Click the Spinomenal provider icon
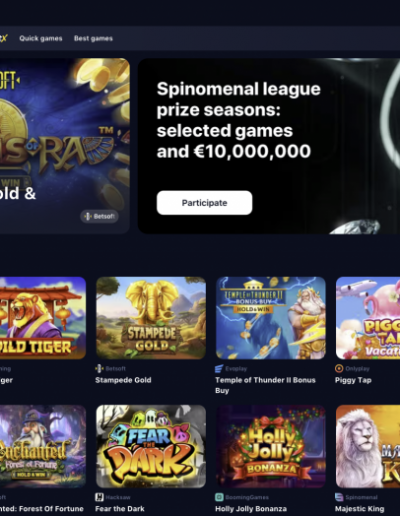Viewport: 400px width, 516px height. point(339,497)
